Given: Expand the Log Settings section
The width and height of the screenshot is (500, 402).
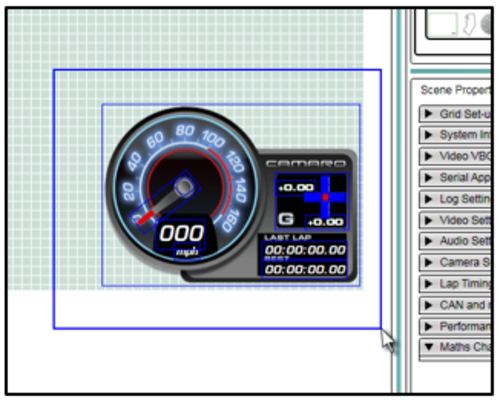Looking at the screenshot, I should pyautogui.click(x=455, y=199).
